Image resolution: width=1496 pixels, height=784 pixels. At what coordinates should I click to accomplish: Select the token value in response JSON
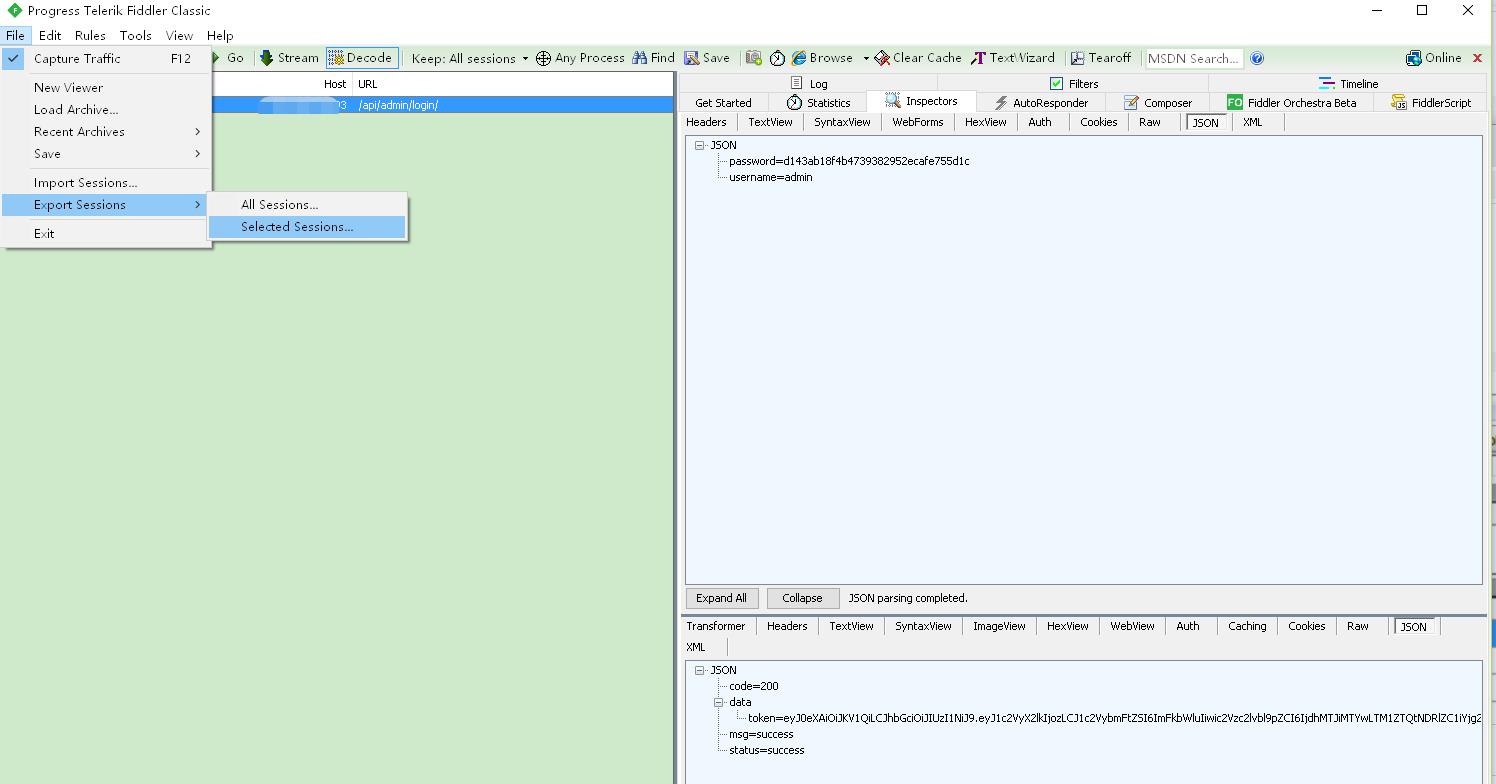click(x=1115, y=718)
